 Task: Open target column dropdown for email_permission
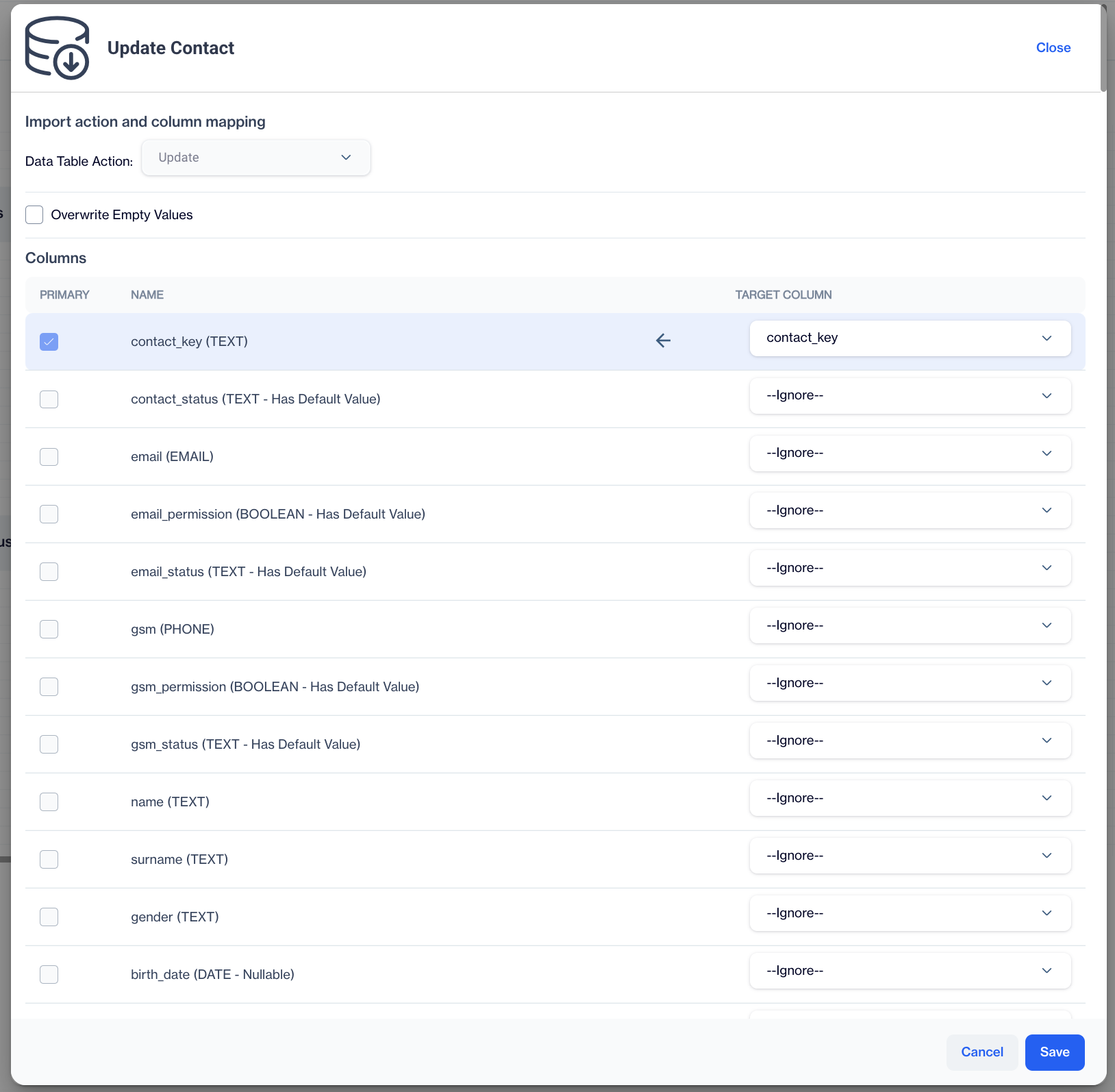pos(910,510)
